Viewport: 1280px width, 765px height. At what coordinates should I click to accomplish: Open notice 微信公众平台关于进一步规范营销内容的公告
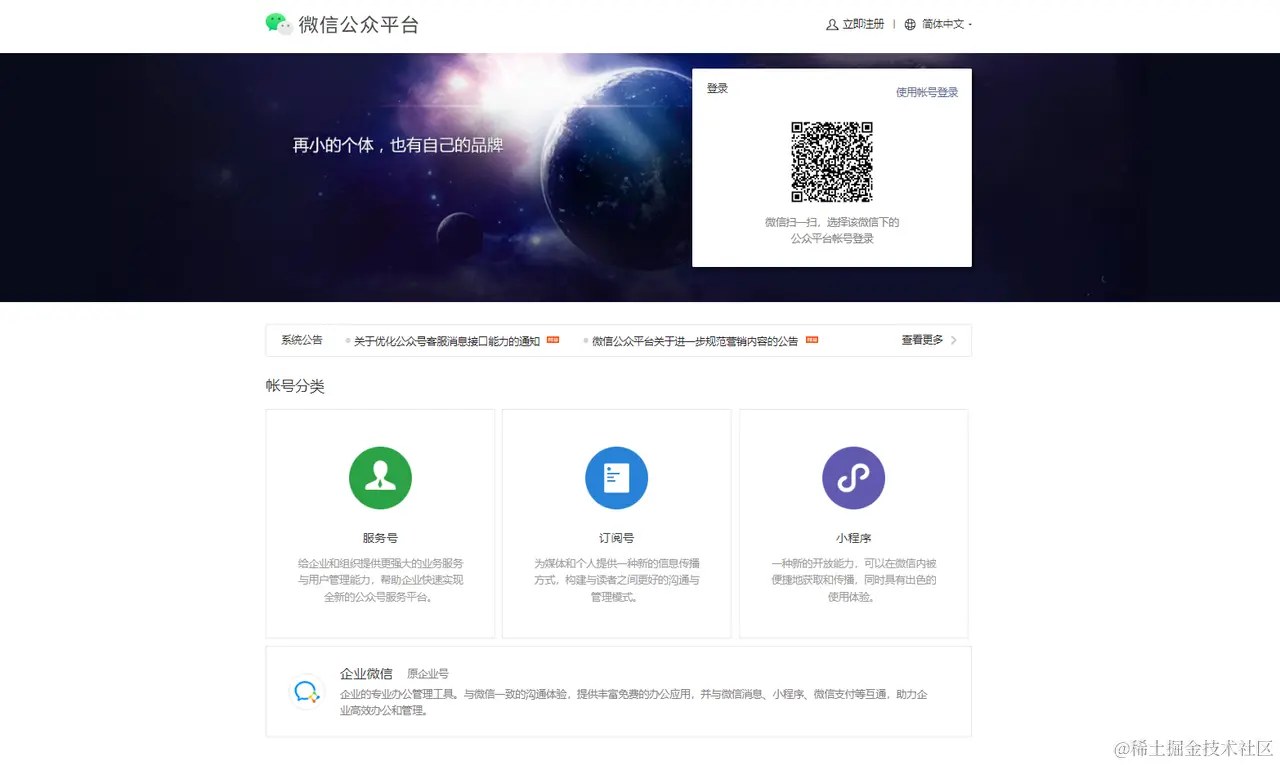[x=695, y=341]
